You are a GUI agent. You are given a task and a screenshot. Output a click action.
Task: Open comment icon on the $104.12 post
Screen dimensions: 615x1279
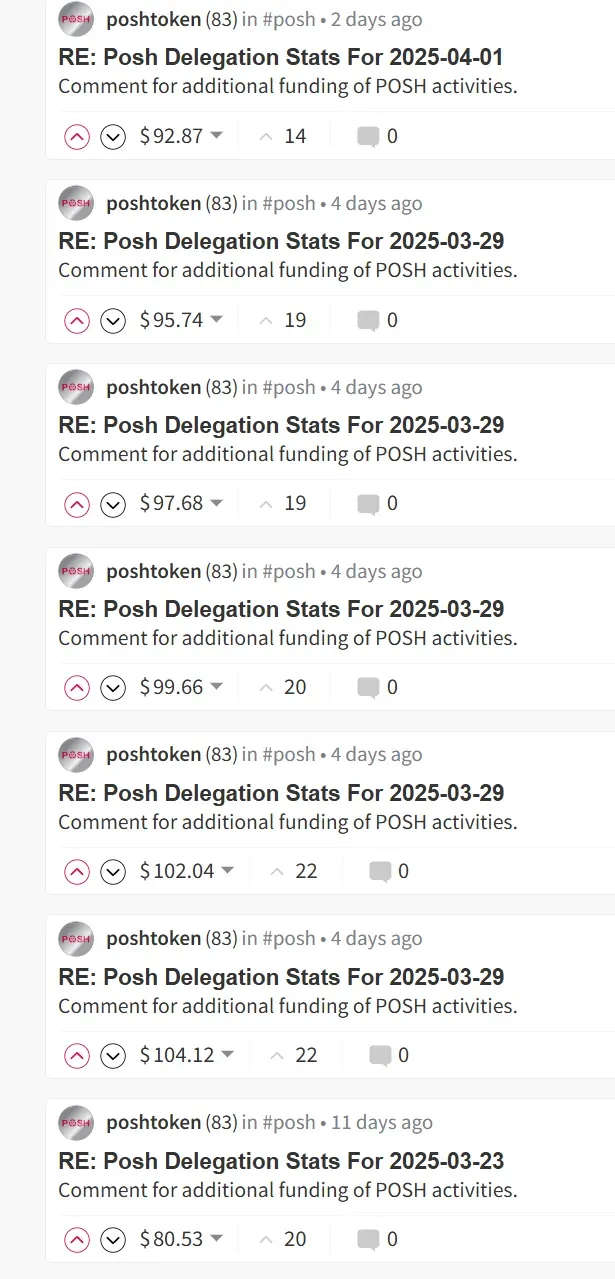click(380, 1055)
